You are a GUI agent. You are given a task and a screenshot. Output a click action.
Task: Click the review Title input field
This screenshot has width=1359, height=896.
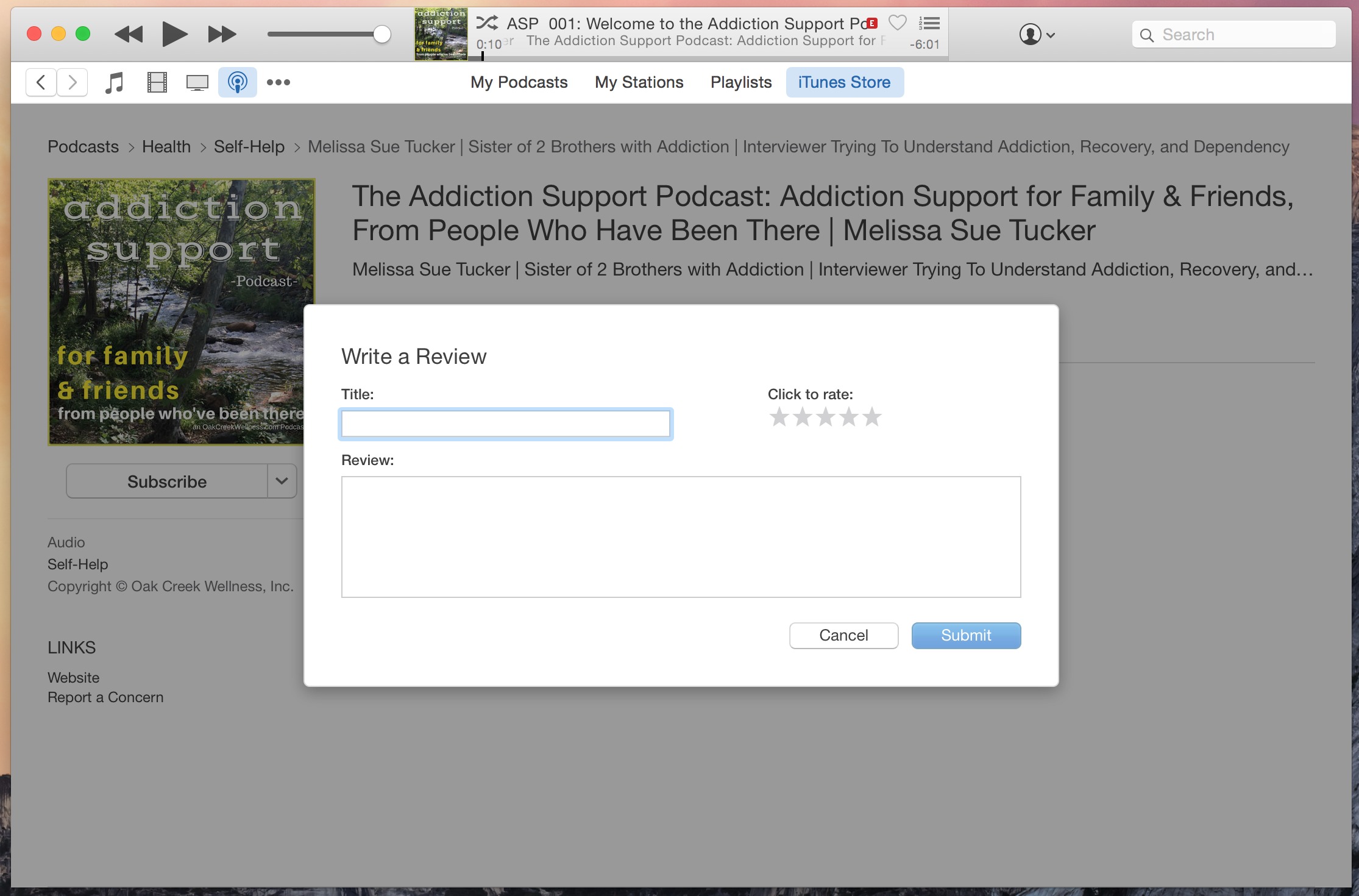tap(506, 424)
